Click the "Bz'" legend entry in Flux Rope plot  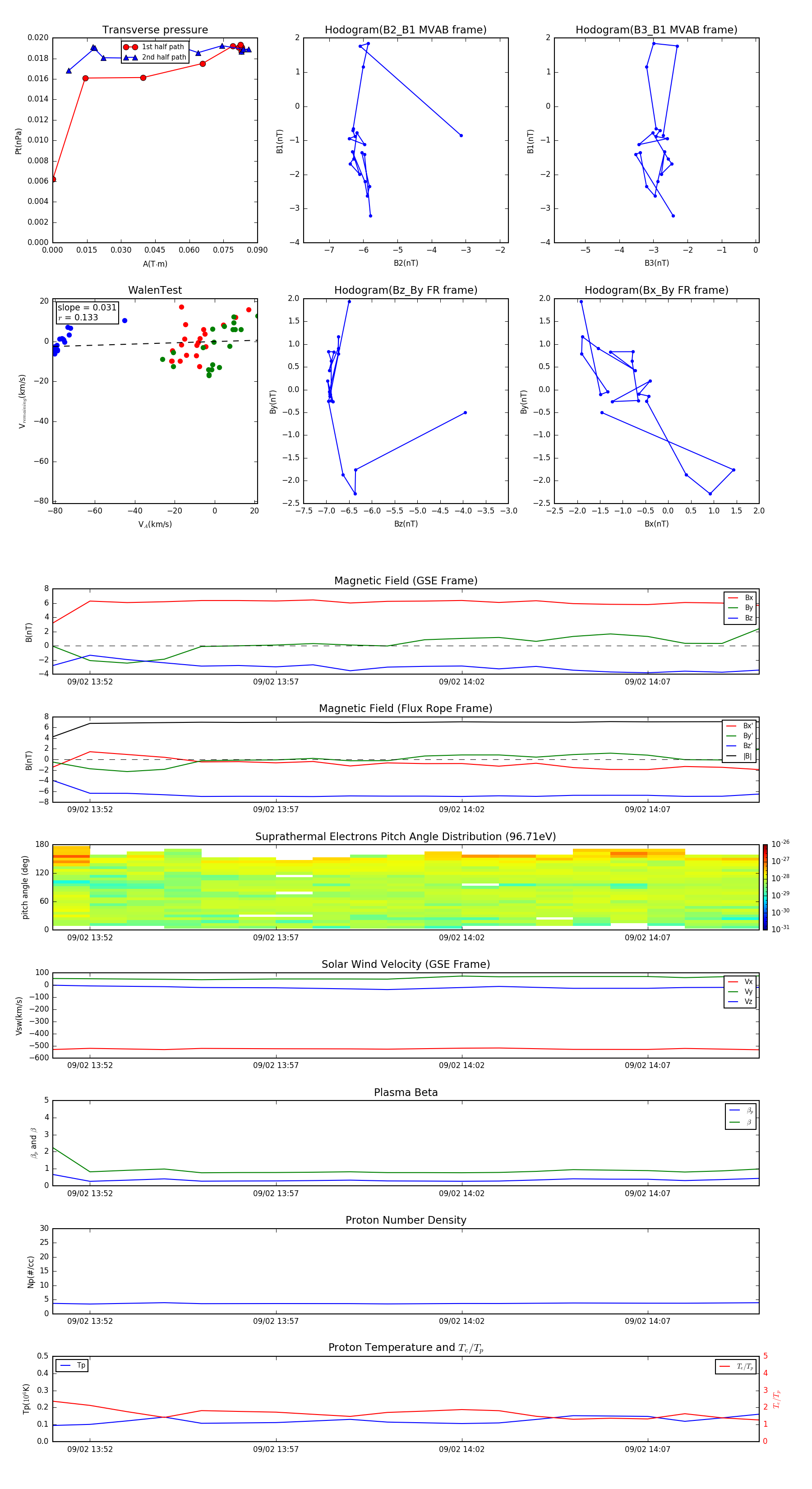click(740, 746)
